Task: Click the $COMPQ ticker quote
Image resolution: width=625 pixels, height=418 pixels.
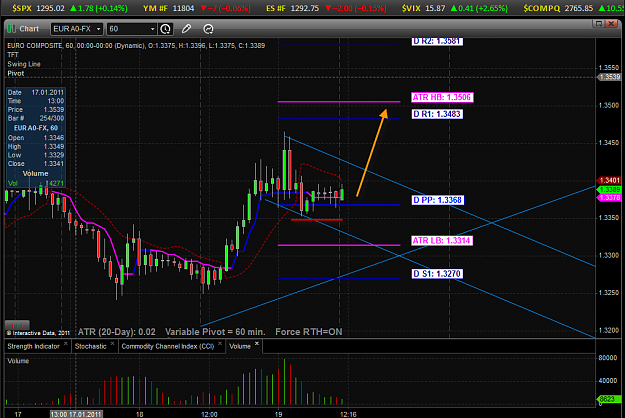Action: coord(573,8)
